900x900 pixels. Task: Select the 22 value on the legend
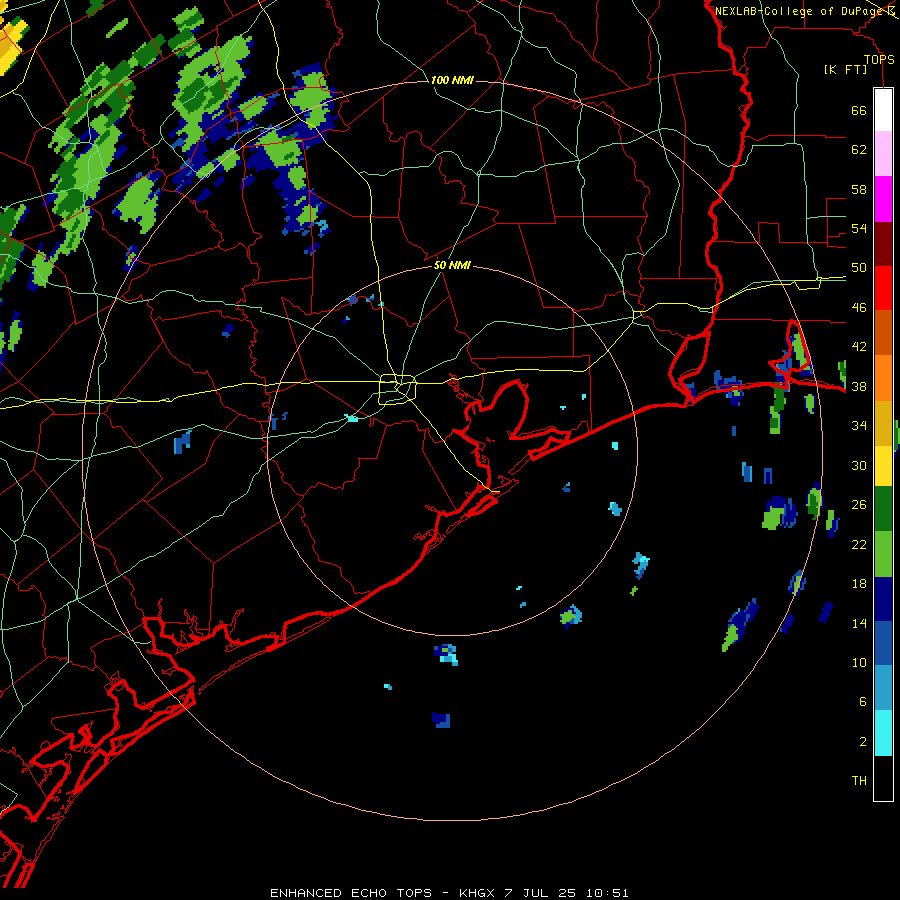859,544
